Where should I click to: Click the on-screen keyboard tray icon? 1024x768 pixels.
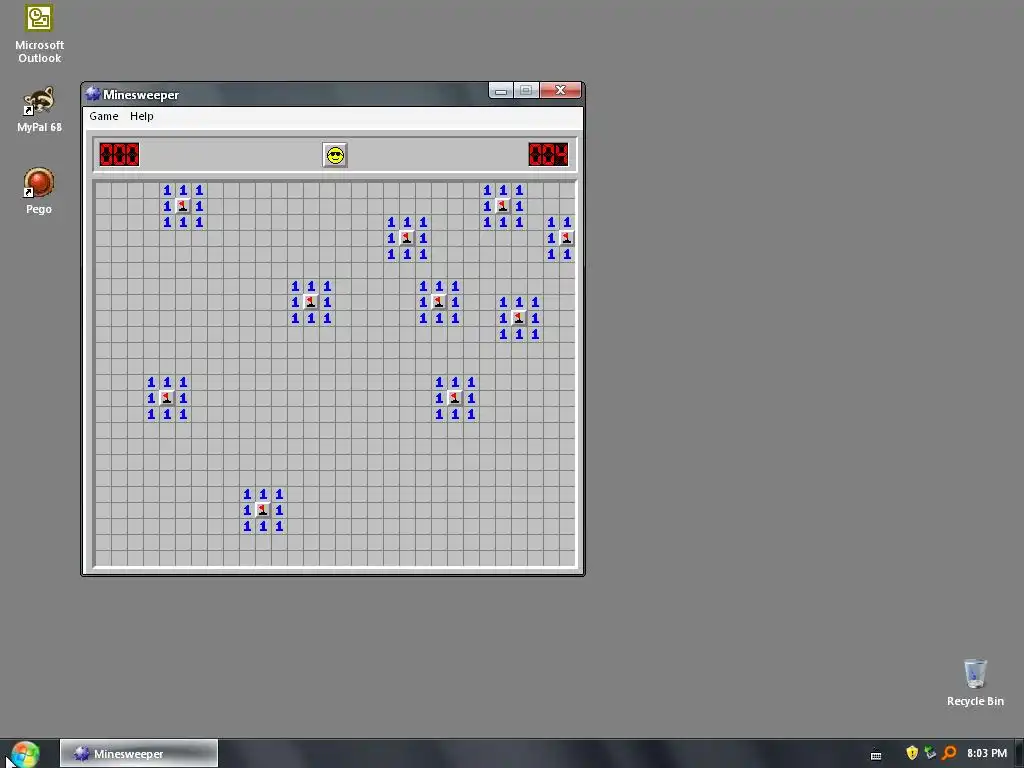click(876, 755)
